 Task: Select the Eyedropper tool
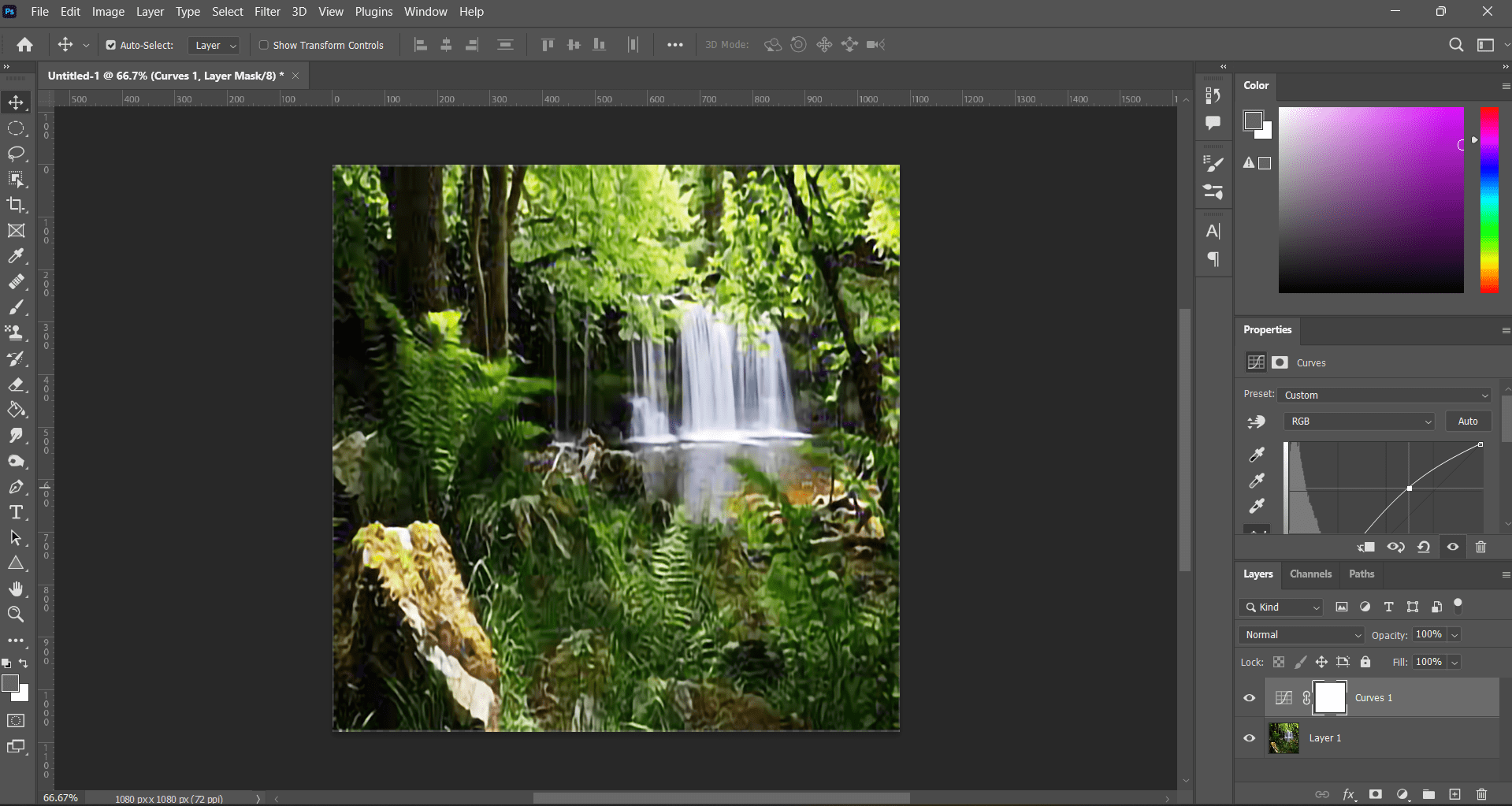(x=17, y=256)
